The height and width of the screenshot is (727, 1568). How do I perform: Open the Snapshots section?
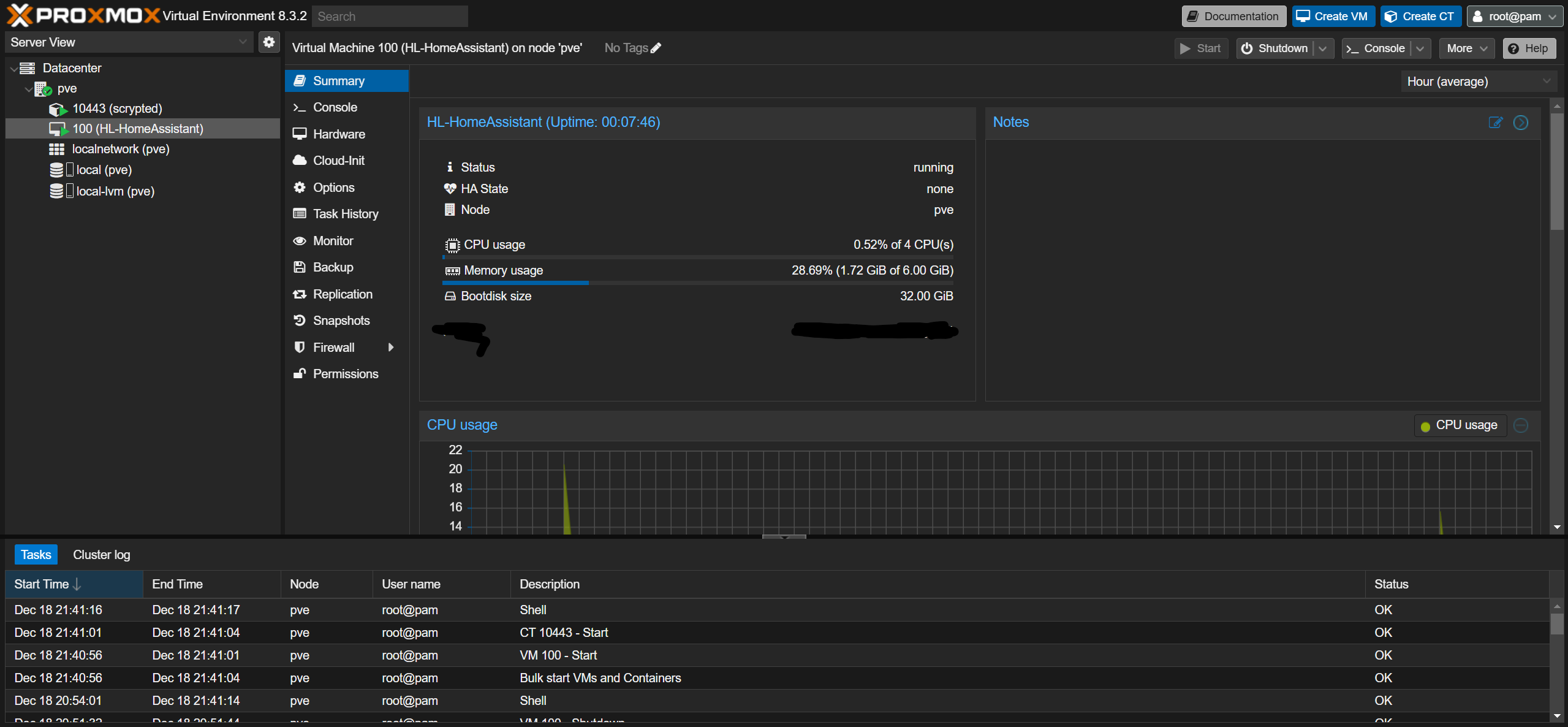tap(347, 321)
